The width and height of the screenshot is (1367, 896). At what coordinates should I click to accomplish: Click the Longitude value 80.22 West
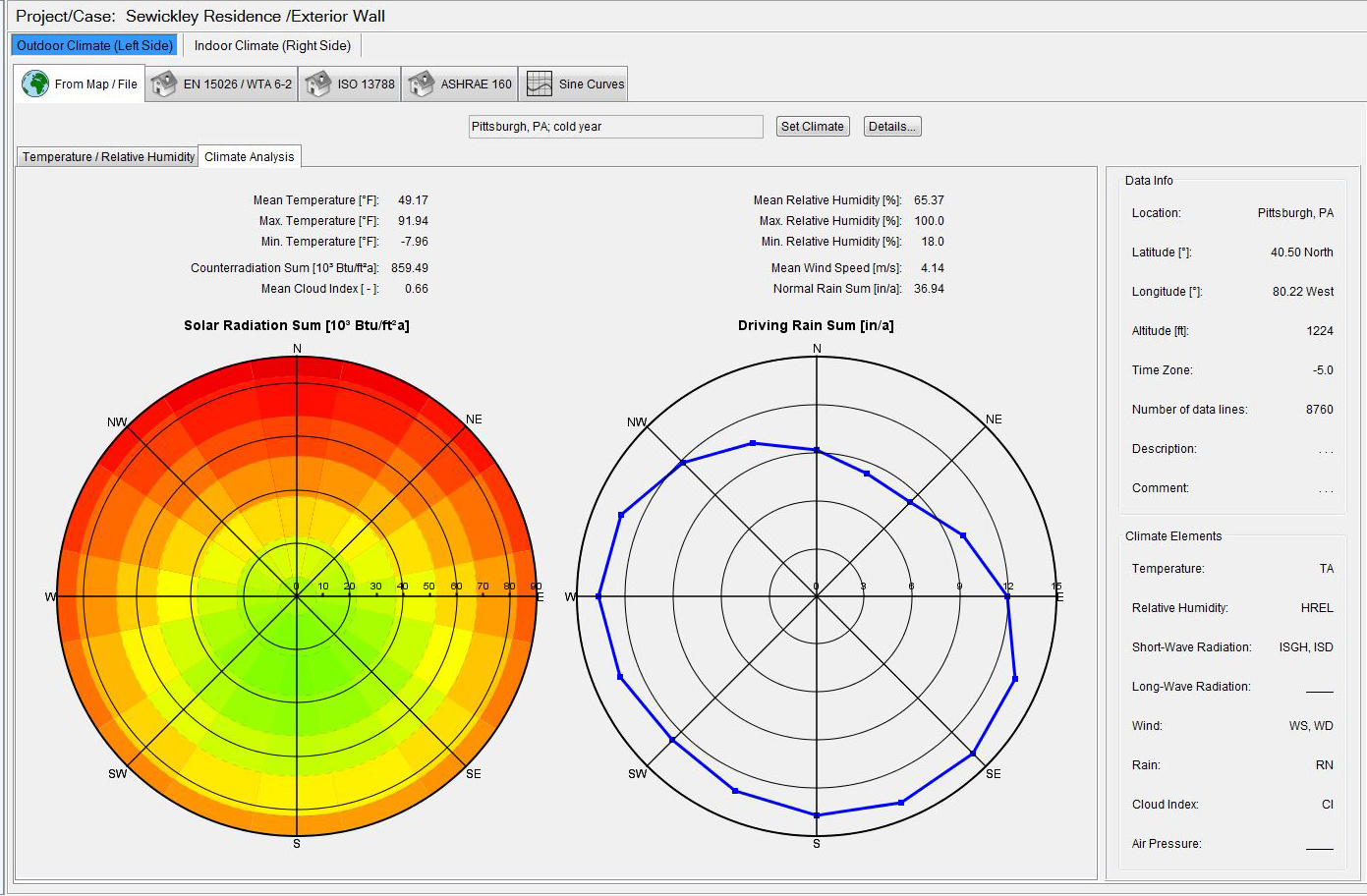coord(1303,292)
